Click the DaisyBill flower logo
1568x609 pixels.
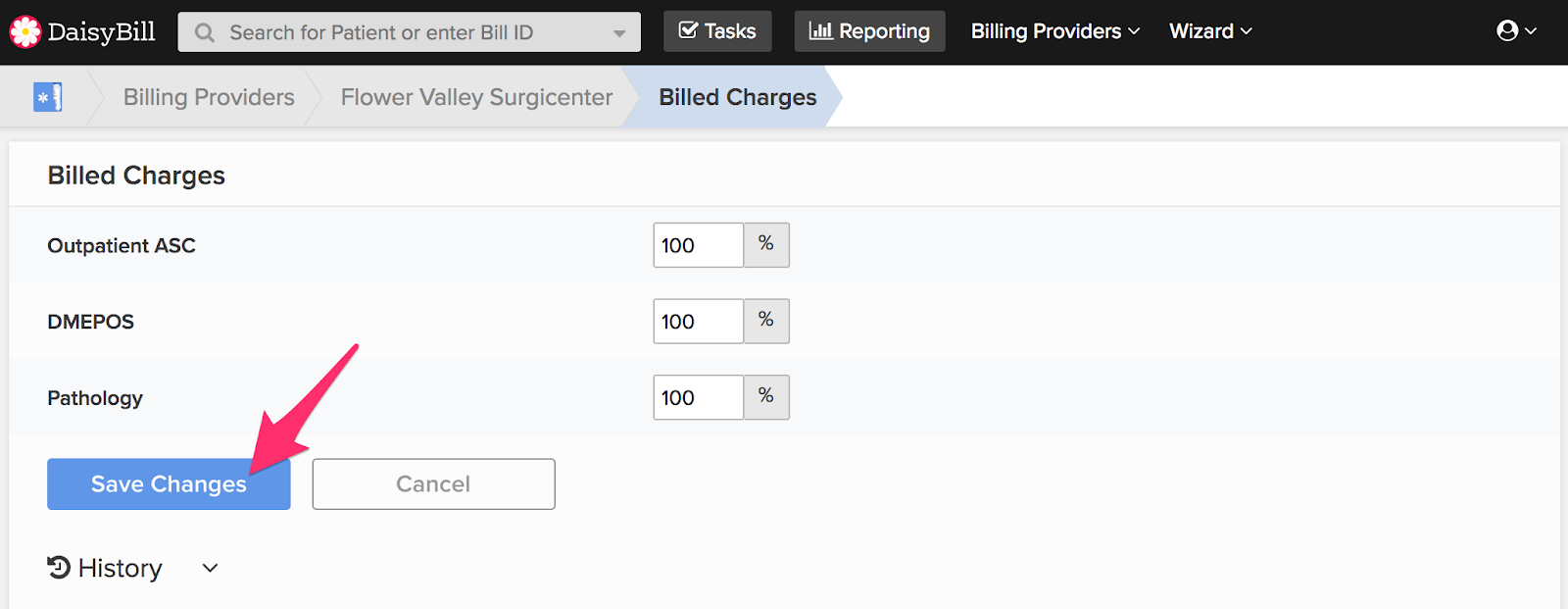[25, 31]
